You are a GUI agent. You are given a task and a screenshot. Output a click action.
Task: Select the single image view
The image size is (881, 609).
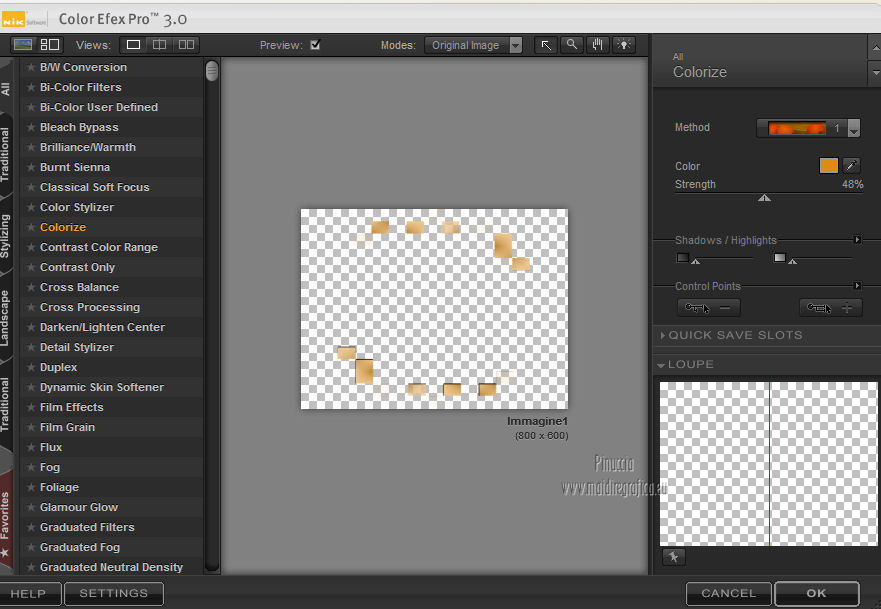pyautogui.click(x=133, y=44)
